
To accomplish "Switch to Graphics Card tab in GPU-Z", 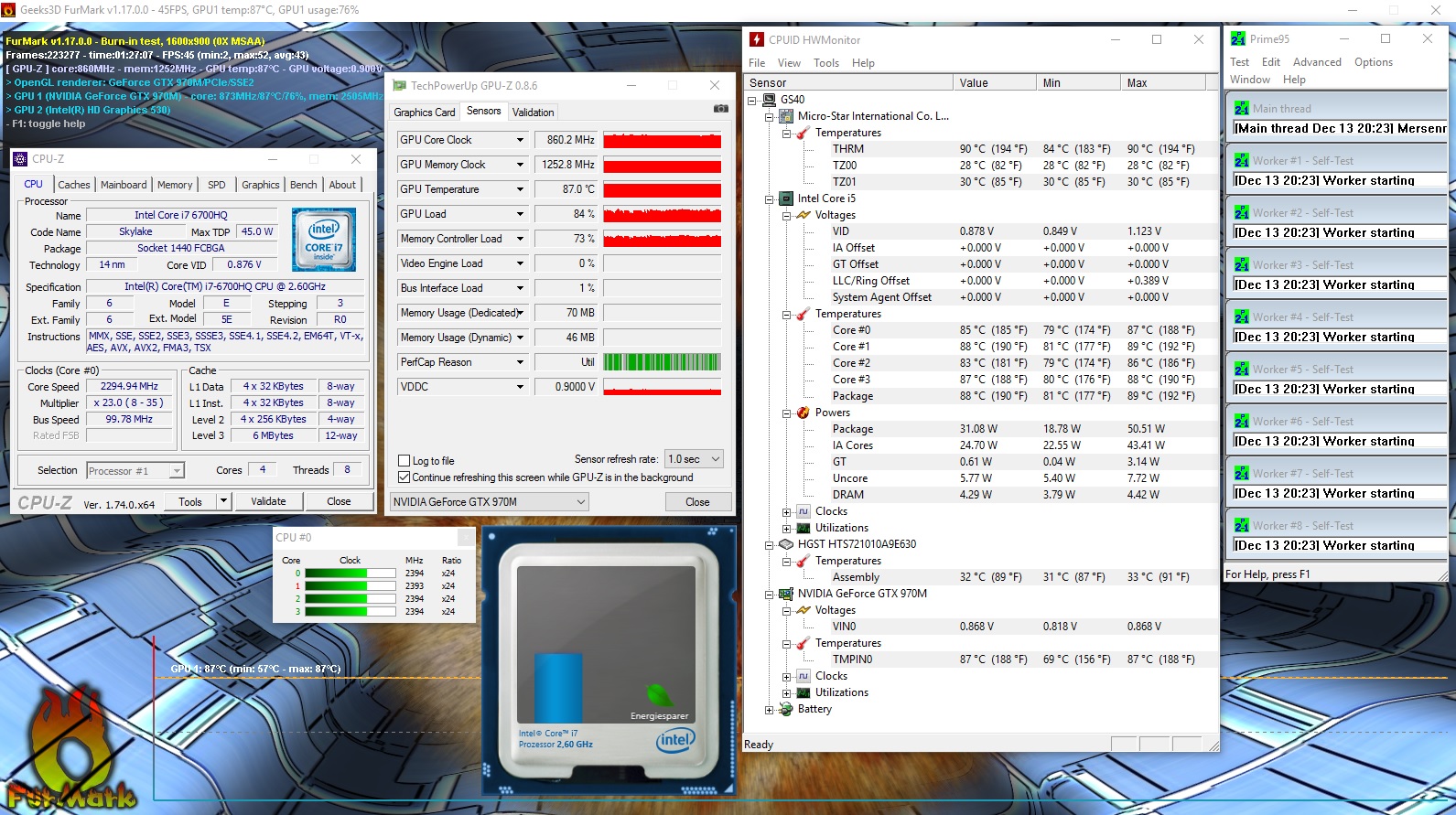I will 425,113.
